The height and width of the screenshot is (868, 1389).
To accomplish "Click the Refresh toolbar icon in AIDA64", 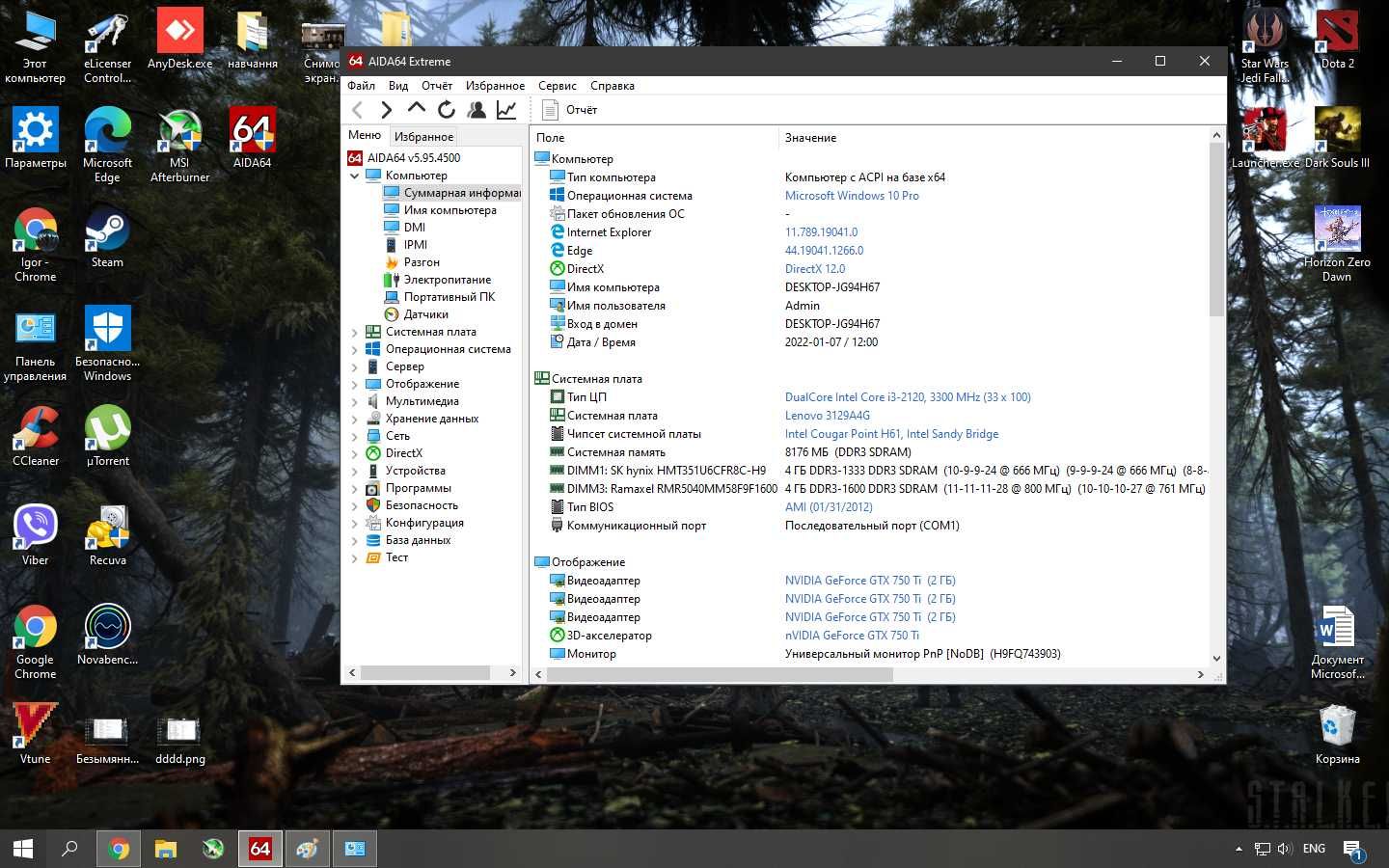I will click(446, 110).
